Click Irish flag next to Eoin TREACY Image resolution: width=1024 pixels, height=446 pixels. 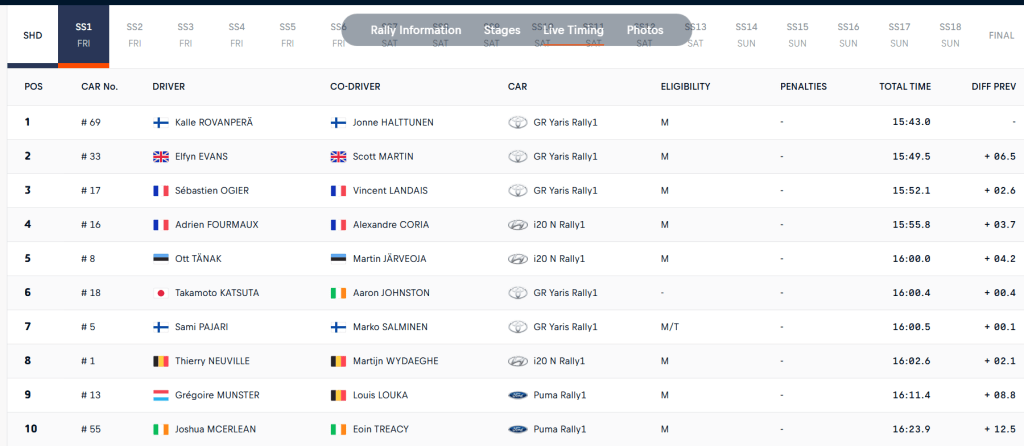click(338, 429)
